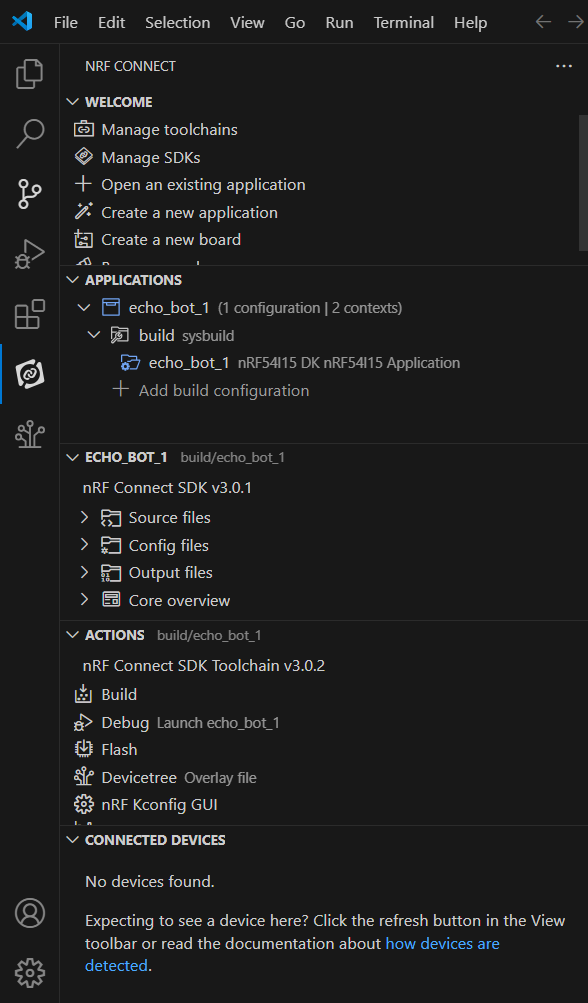Open the Explorer view in activity bar
Viewport: 588px width, 1003px height.
(x=29, y=74)
